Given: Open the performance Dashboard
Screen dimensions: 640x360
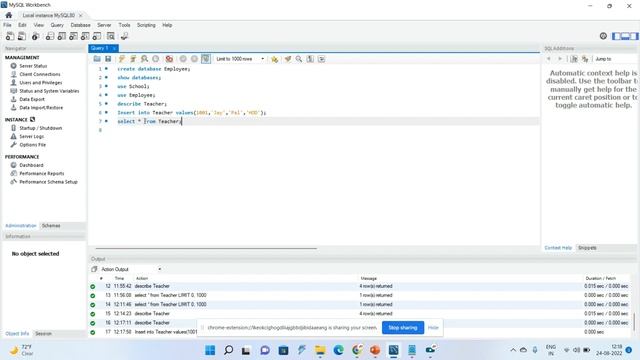Looking at the screenshot, I should (31, 165).
